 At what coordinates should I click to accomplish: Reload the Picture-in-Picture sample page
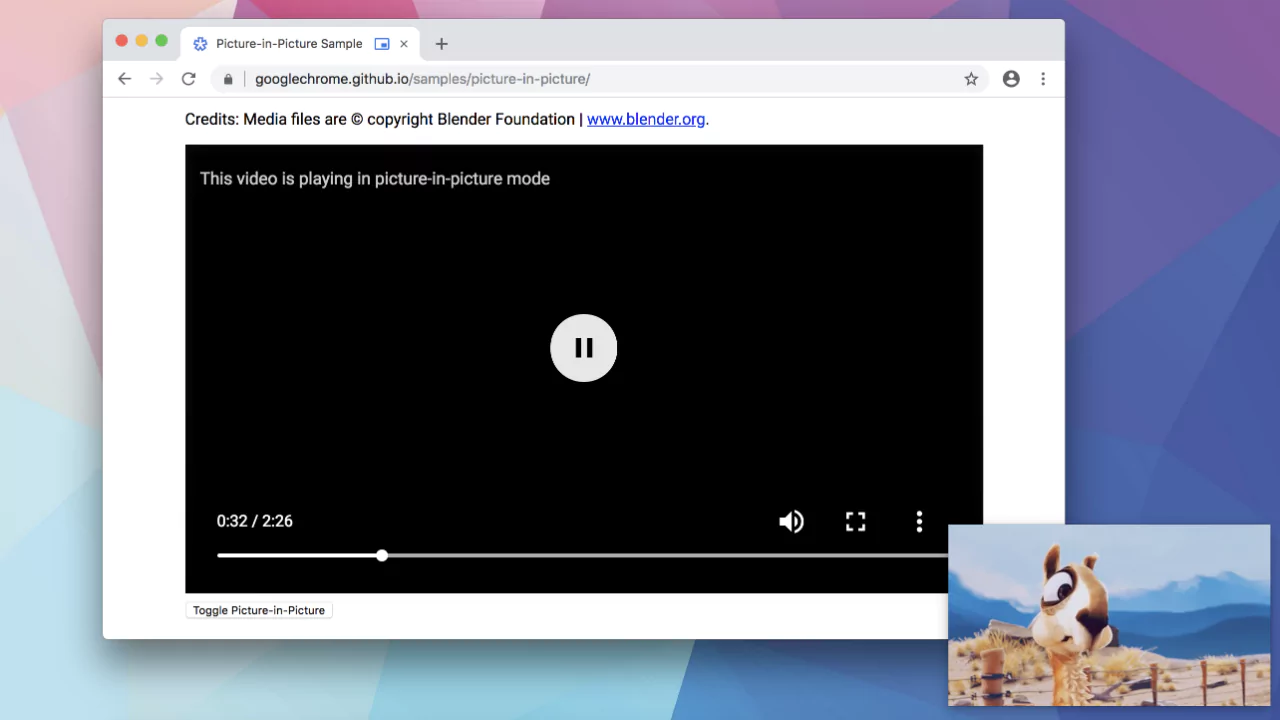[x=188, y=79]
